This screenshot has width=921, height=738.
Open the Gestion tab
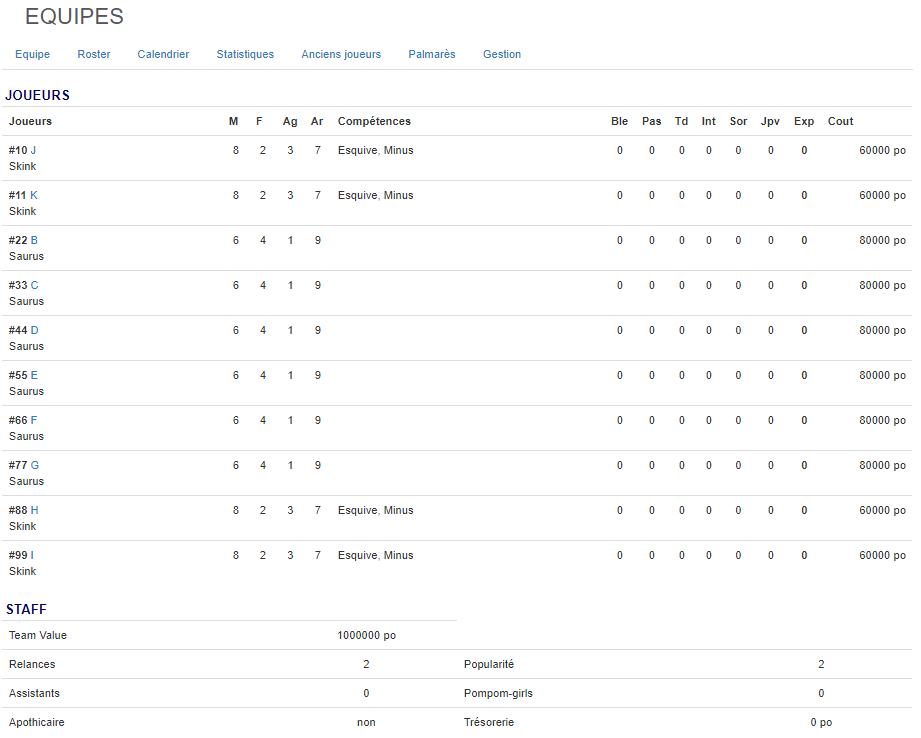pyautogui.click(x=502, y=54)
